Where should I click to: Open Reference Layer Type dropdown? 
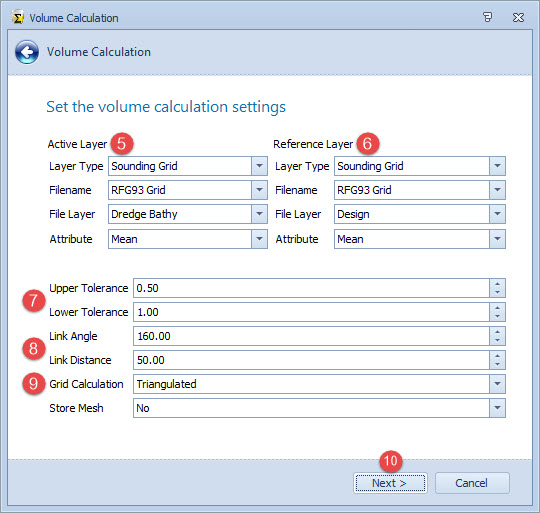pyautogui.click(x=497, y=166)
